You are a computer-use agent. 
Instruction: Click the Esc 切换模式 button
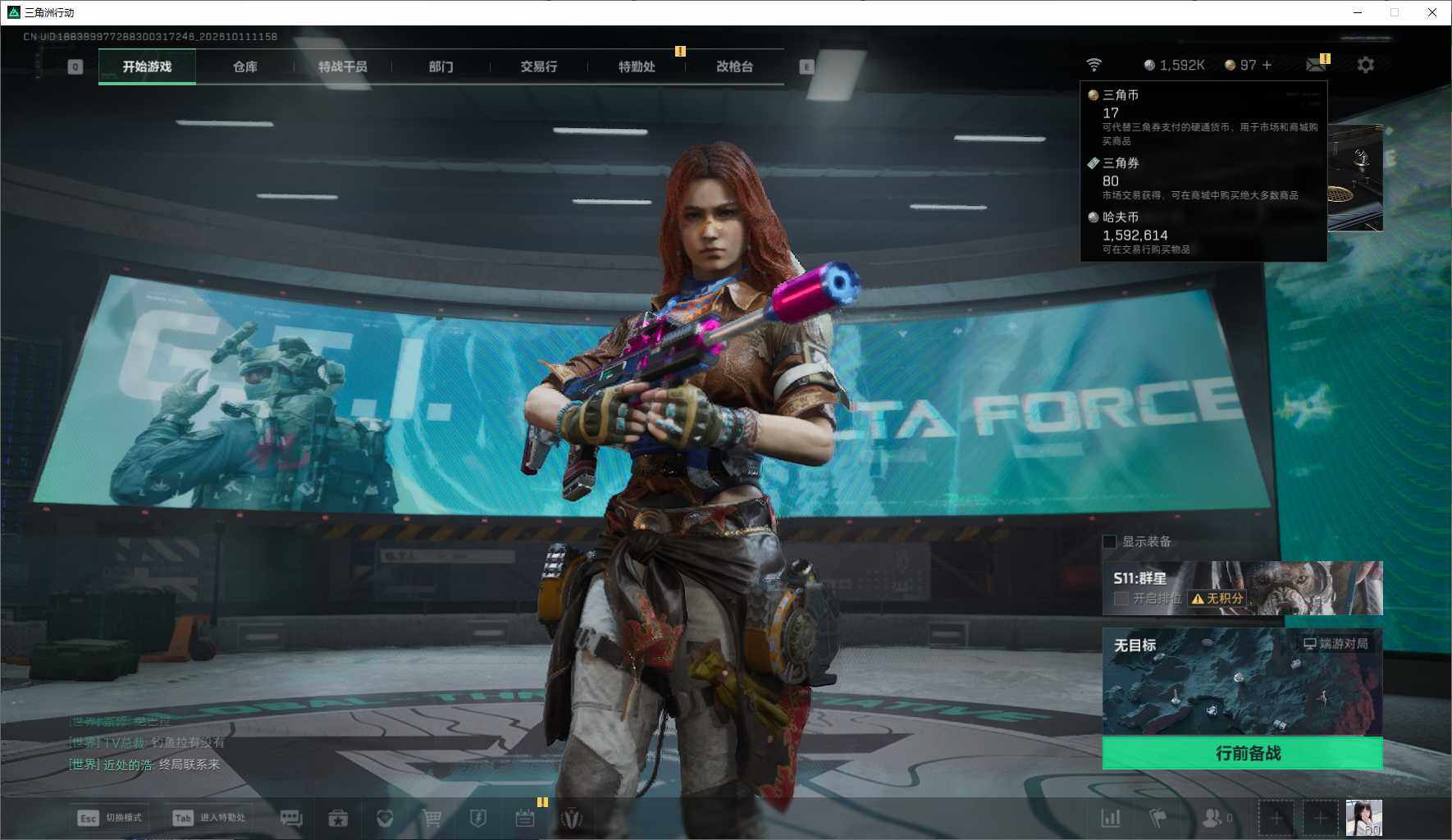click(109, 818)
